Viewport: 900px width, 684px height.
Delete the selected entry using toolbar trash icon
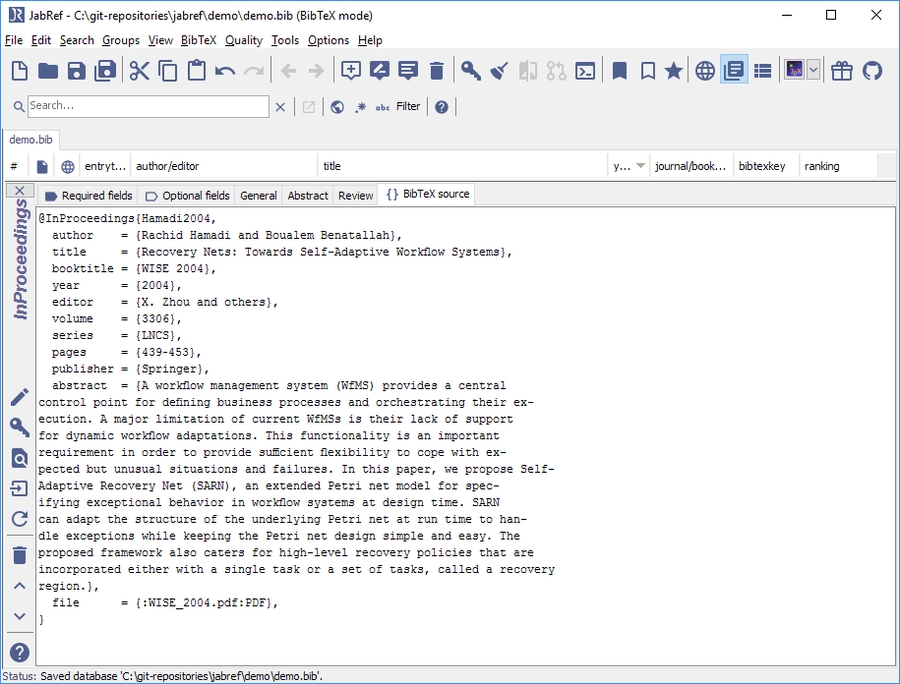click(435, 70)
